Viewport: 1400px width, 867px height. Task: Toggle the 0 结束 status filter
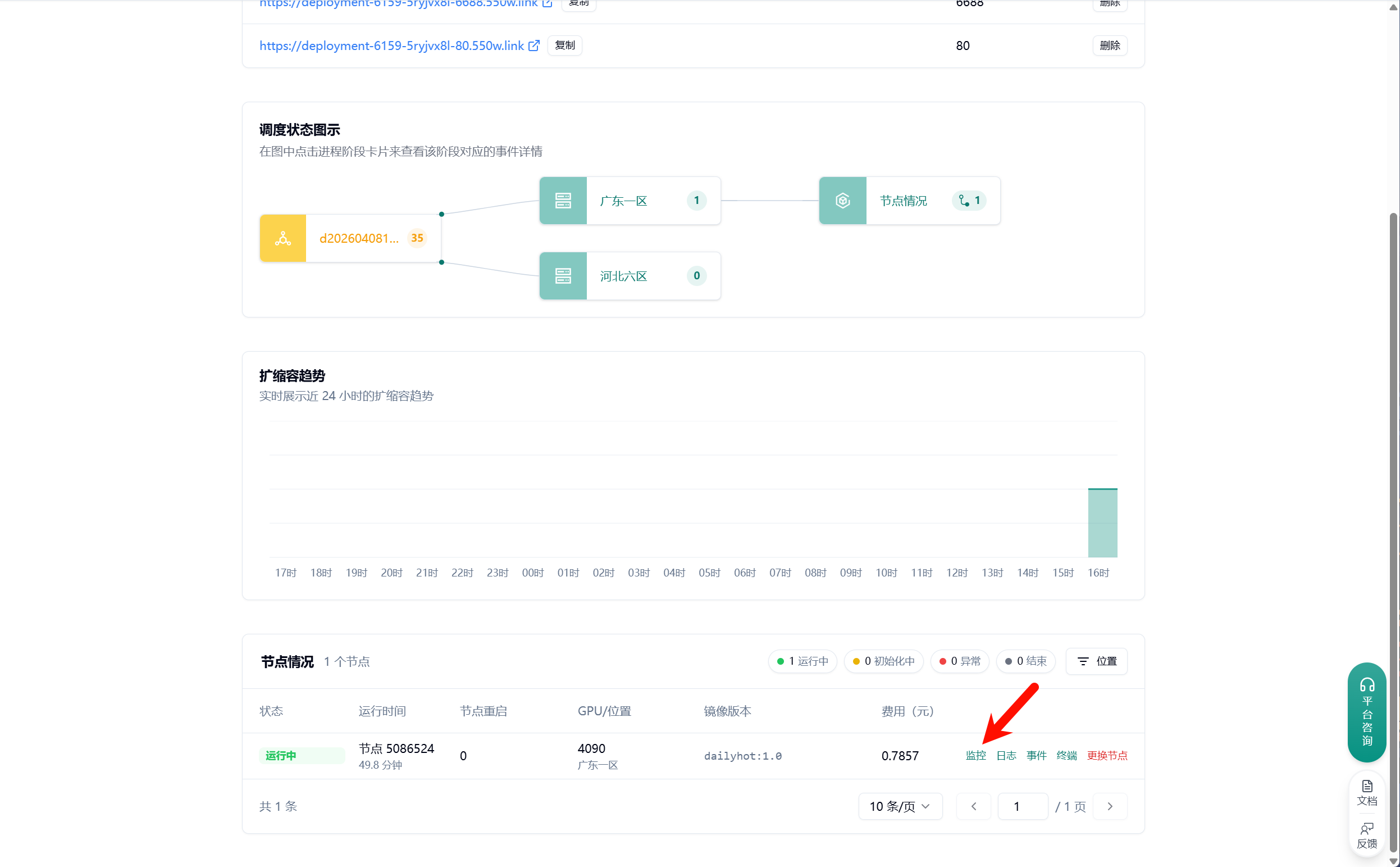coord(1025,661)
